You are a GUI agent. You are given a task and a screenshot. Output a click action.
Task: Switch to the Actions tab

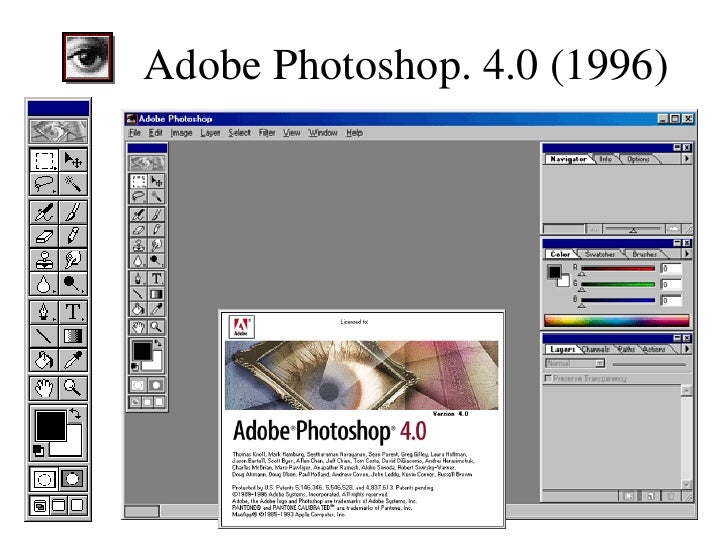(x=654, y=349)
